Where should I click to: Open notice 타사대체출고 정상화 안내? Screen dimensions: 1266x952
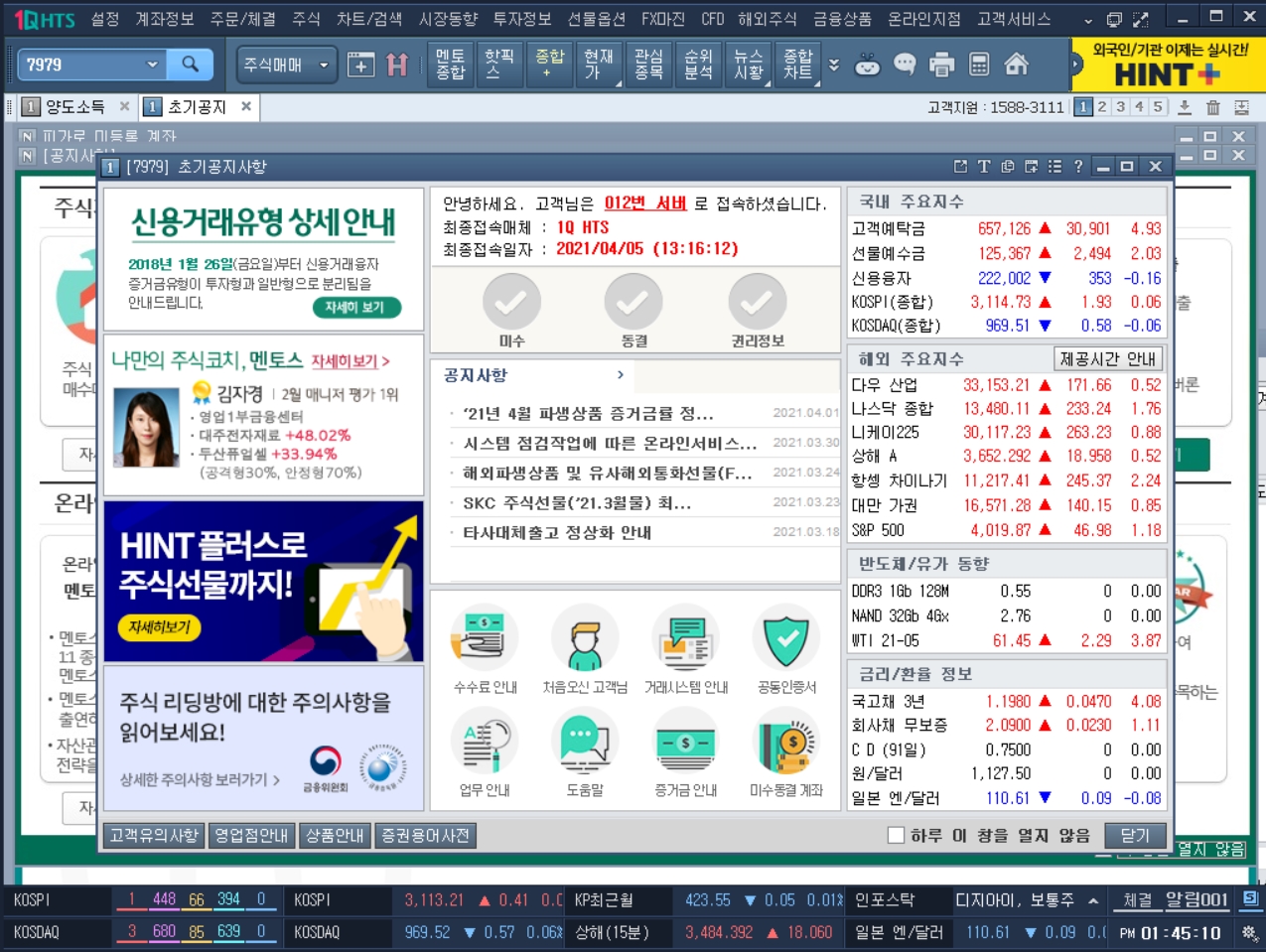pyautogui.click(x=557, y=533)
